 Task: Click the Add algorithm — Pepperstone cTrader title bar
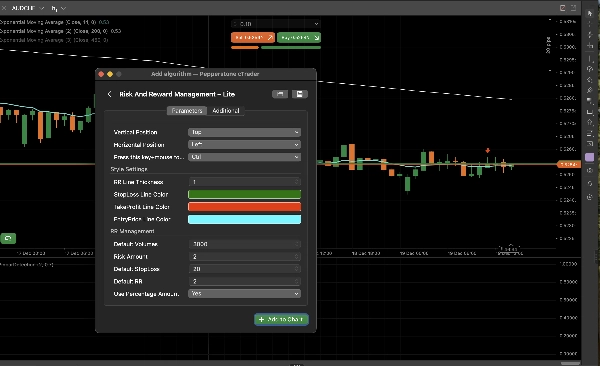click(x=205, y=74)
